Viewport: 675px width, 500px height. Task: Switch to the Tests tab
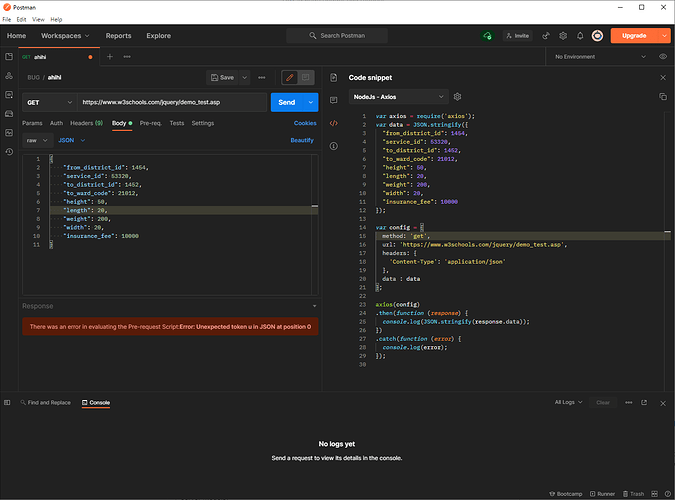[x=177, y=123]
